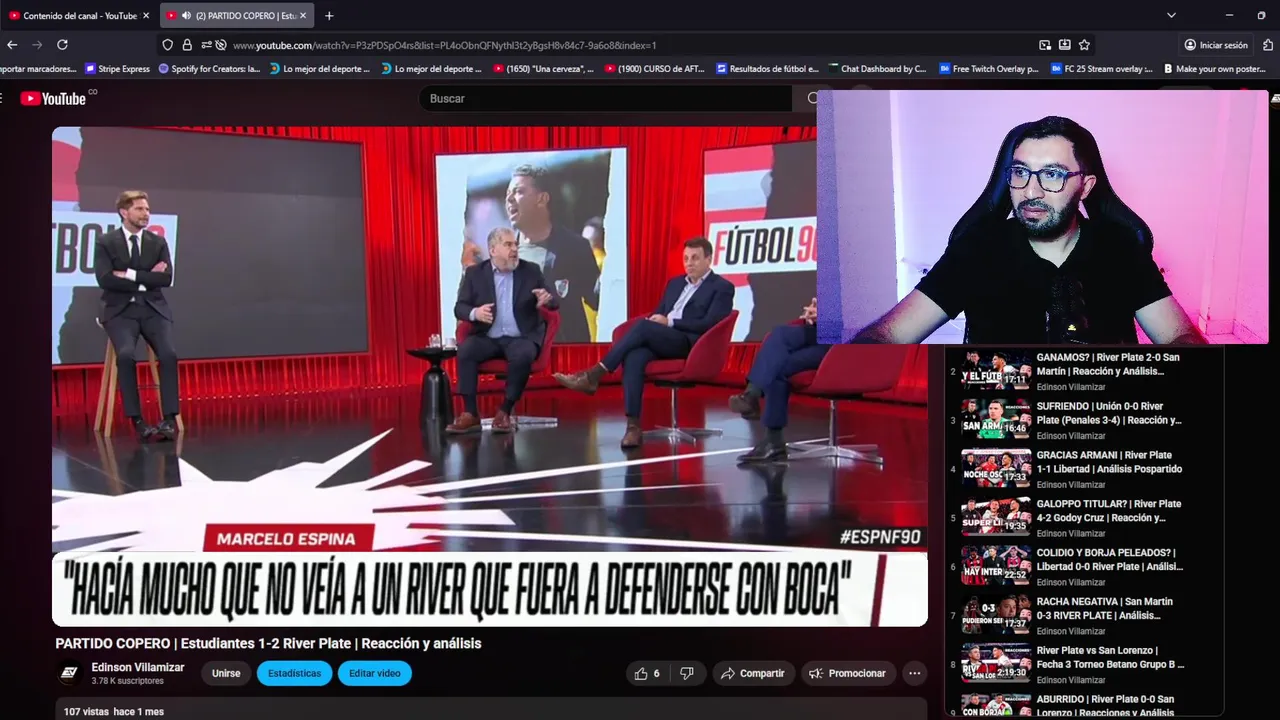The width and height of the screenshot is (1280, 720).
Task: Open the Resultados de fútbol bookmark
Action: coord(768,69)
